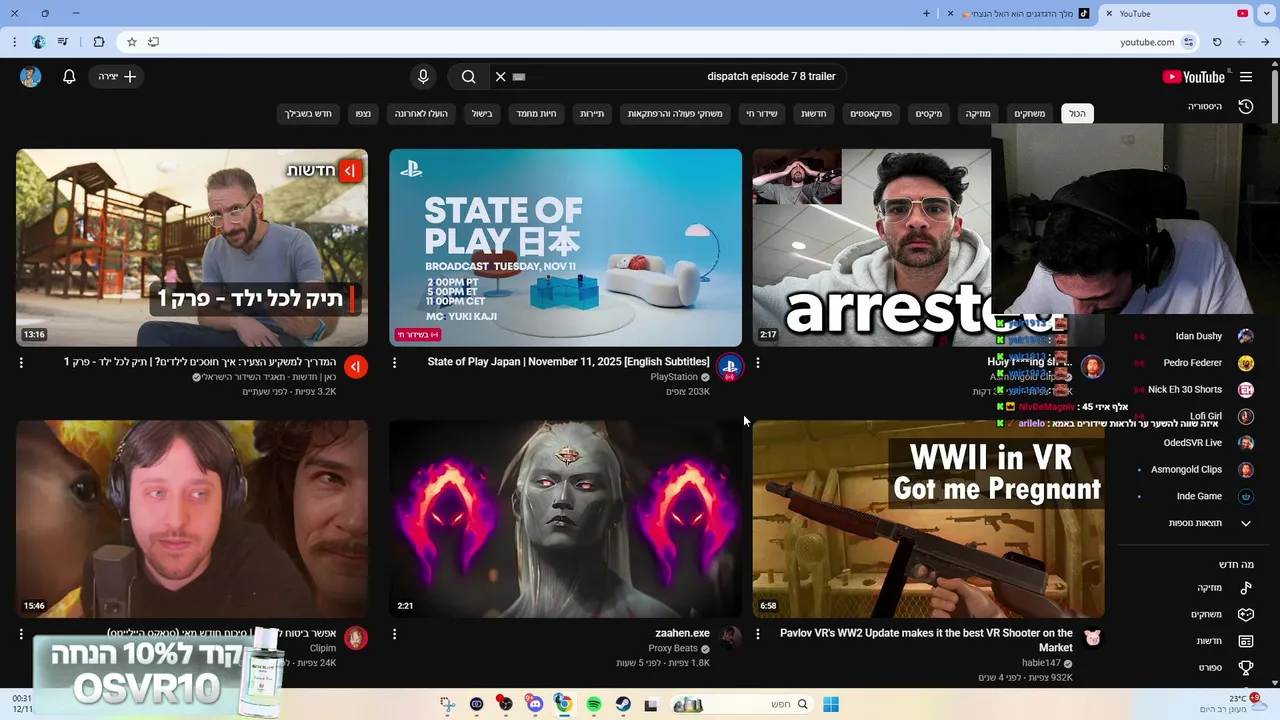
Task: Open the account avatar menu on YouTube
Action: click(x=30, y=77)
